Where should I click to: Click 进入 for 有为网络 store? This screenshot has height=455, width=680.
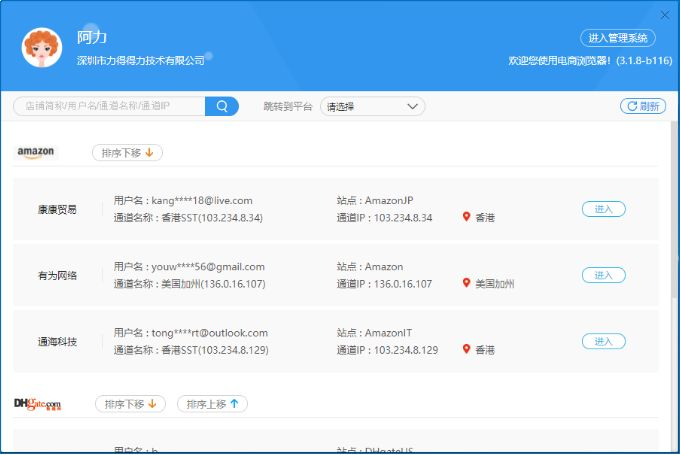(x=603, y=275)
